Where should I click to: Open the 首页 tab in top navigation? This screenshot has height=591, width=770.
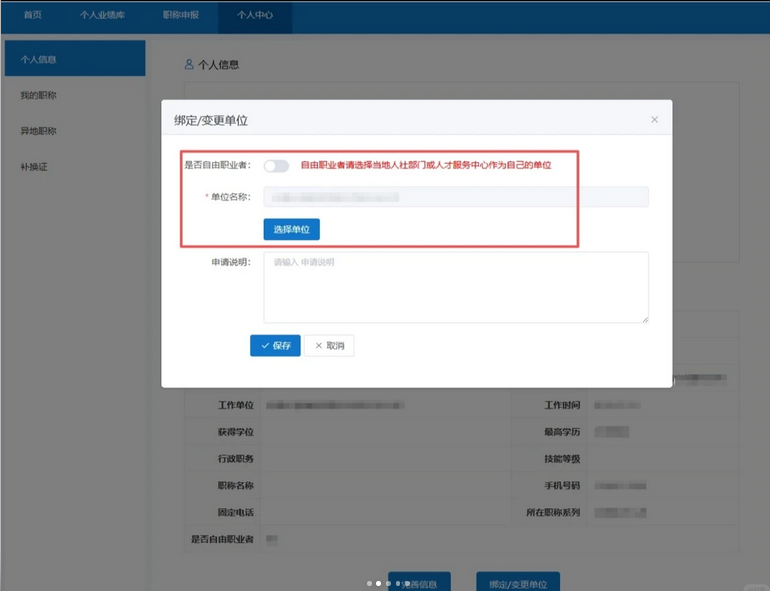(33, 16)
